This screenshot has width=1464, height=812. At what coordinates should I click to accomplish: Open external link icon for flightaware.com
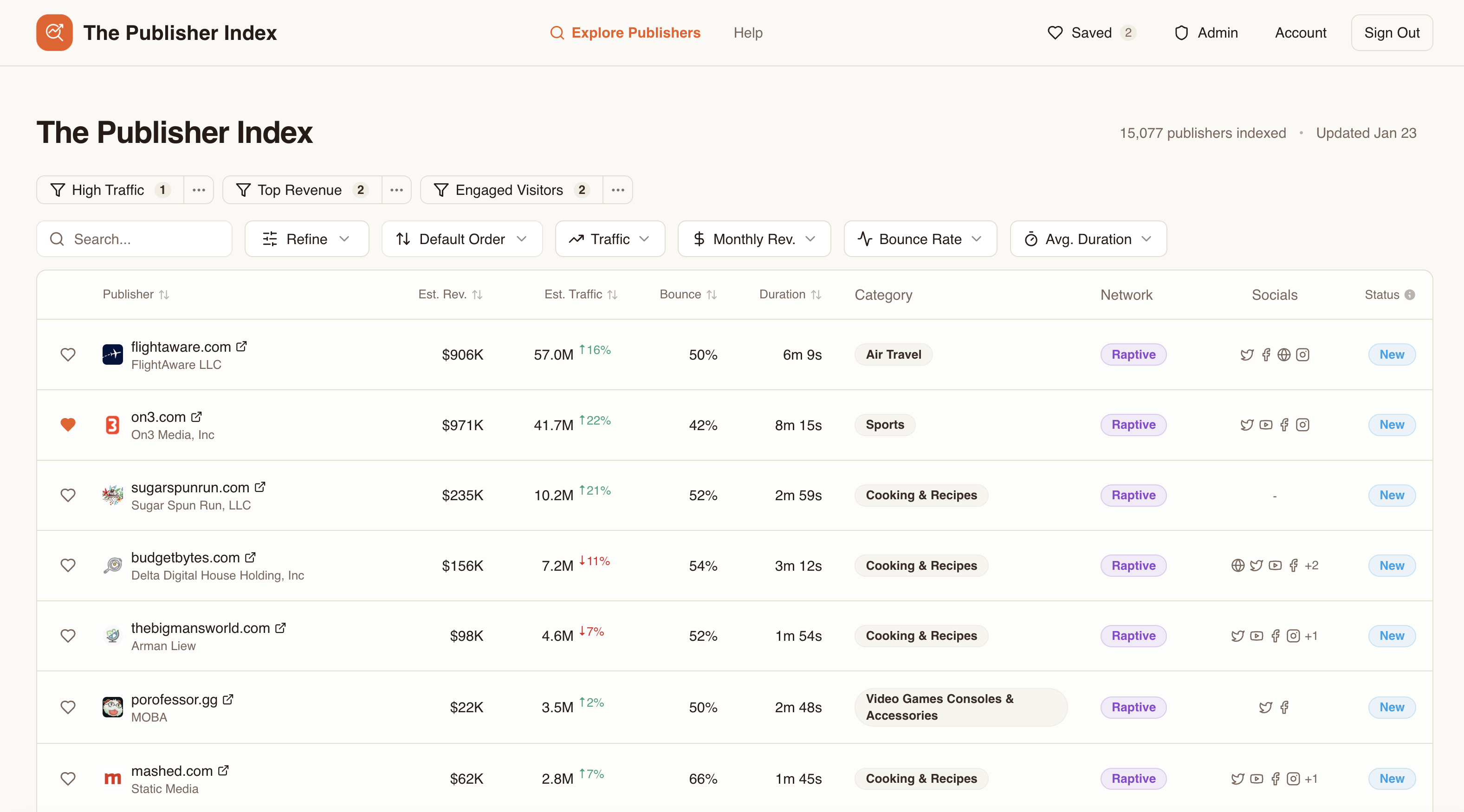point(241,346)
